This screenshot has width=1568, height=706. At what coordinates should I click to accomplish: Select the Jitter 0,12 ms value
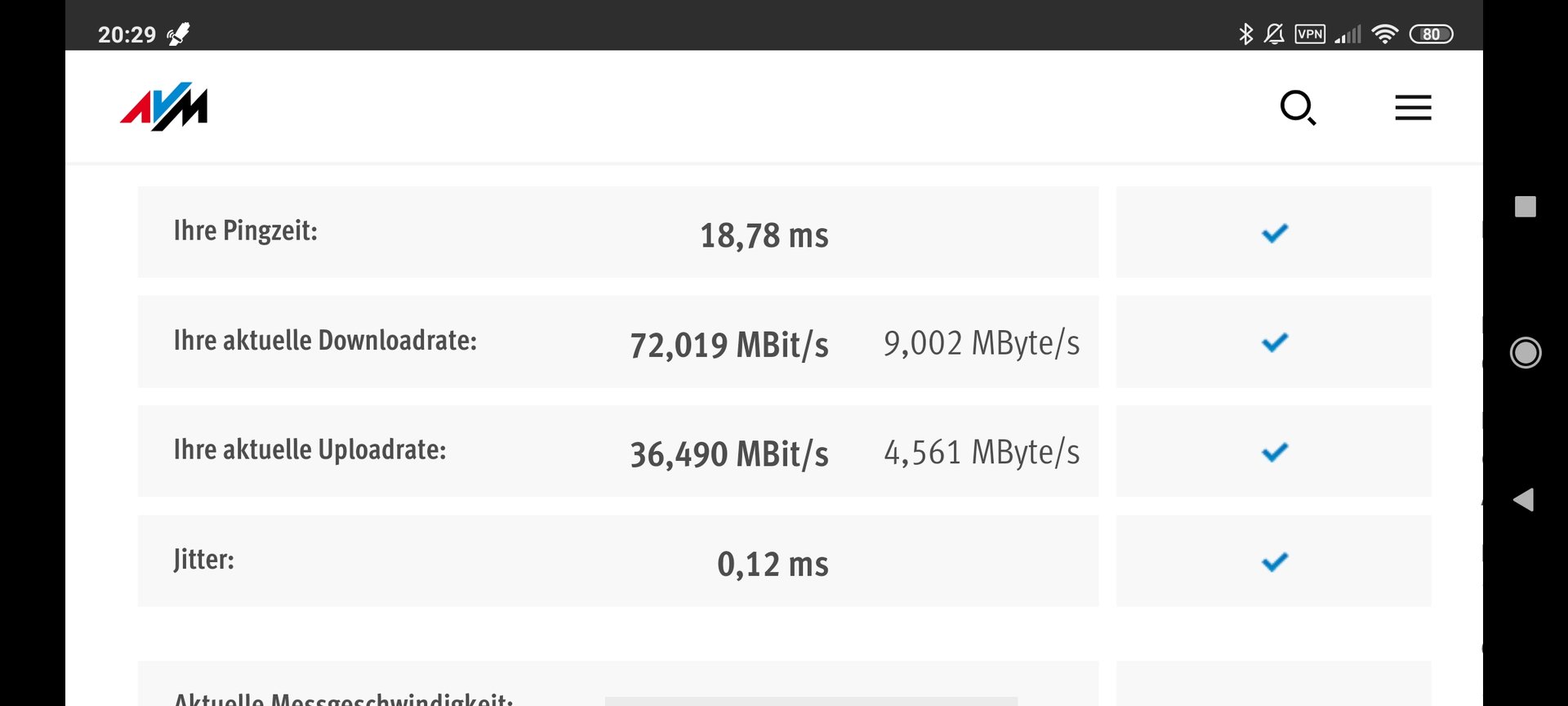click(773, 564)
